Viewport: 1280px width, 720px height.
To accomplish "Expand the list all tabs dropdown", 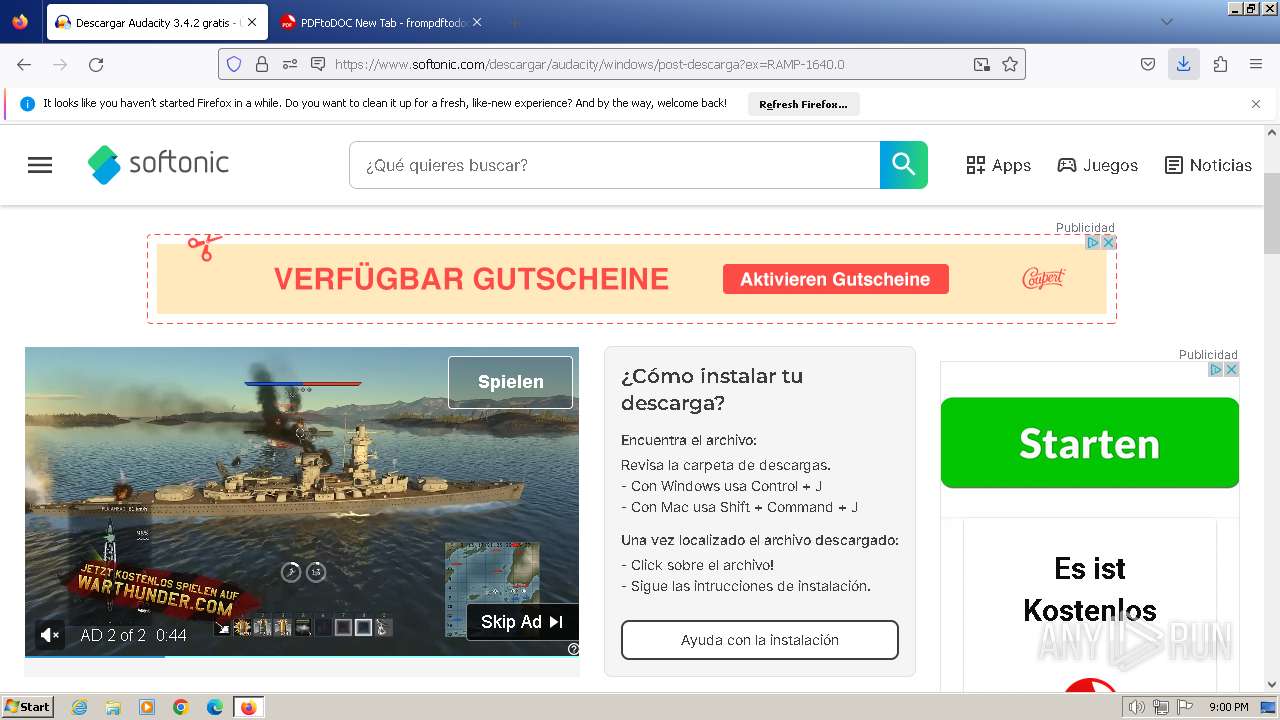I will (1166, 22).
